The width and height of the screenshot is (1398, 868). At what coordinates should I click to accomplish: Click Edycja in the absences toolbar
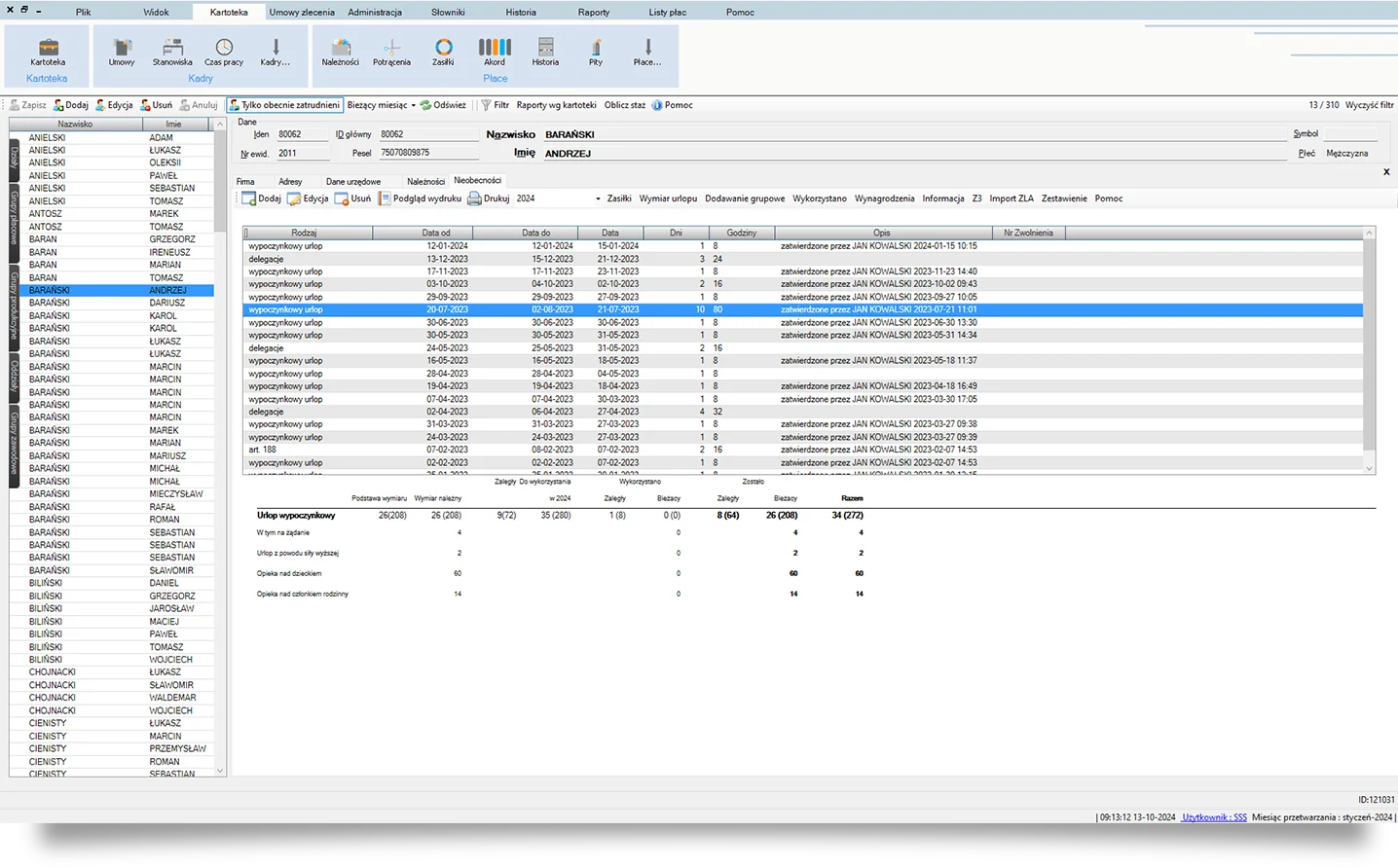pos(308,199)
